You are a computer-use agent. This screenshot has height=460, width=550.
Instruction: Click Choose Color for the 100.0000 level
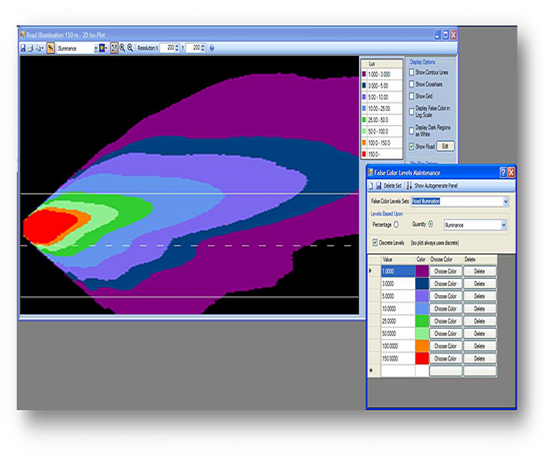tap(445, 346)
